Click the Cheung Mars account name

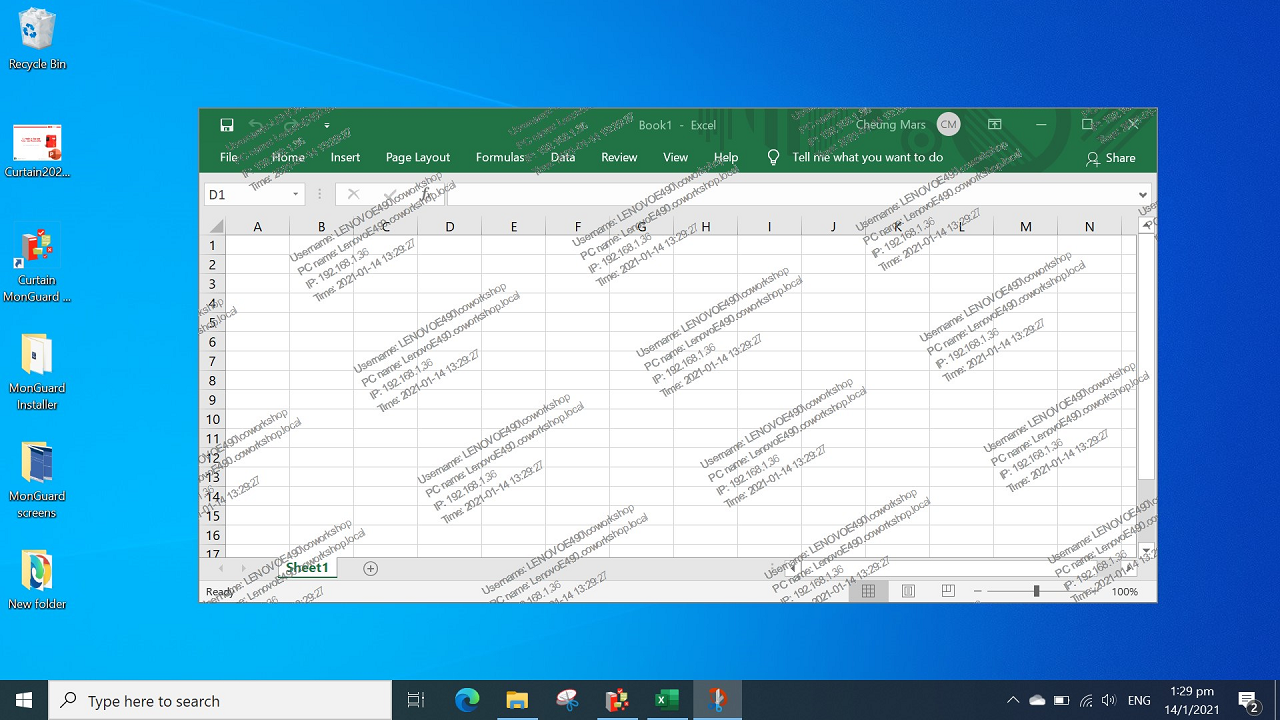[890, 125]
